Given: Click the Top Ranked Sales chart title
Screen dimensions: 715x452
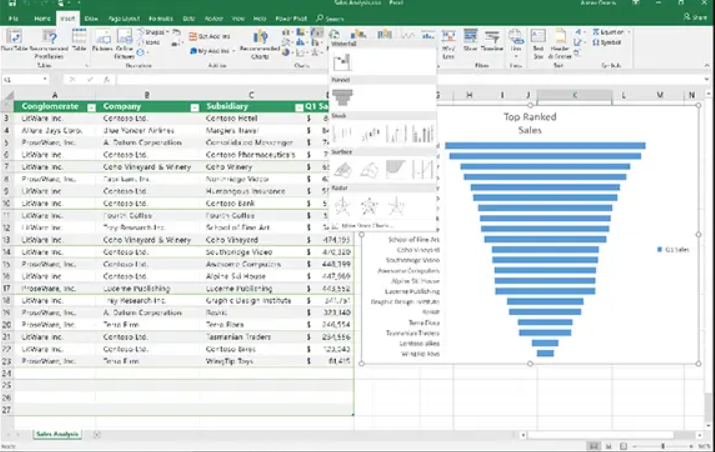Looking at the screenshot, I should point(530,123).
